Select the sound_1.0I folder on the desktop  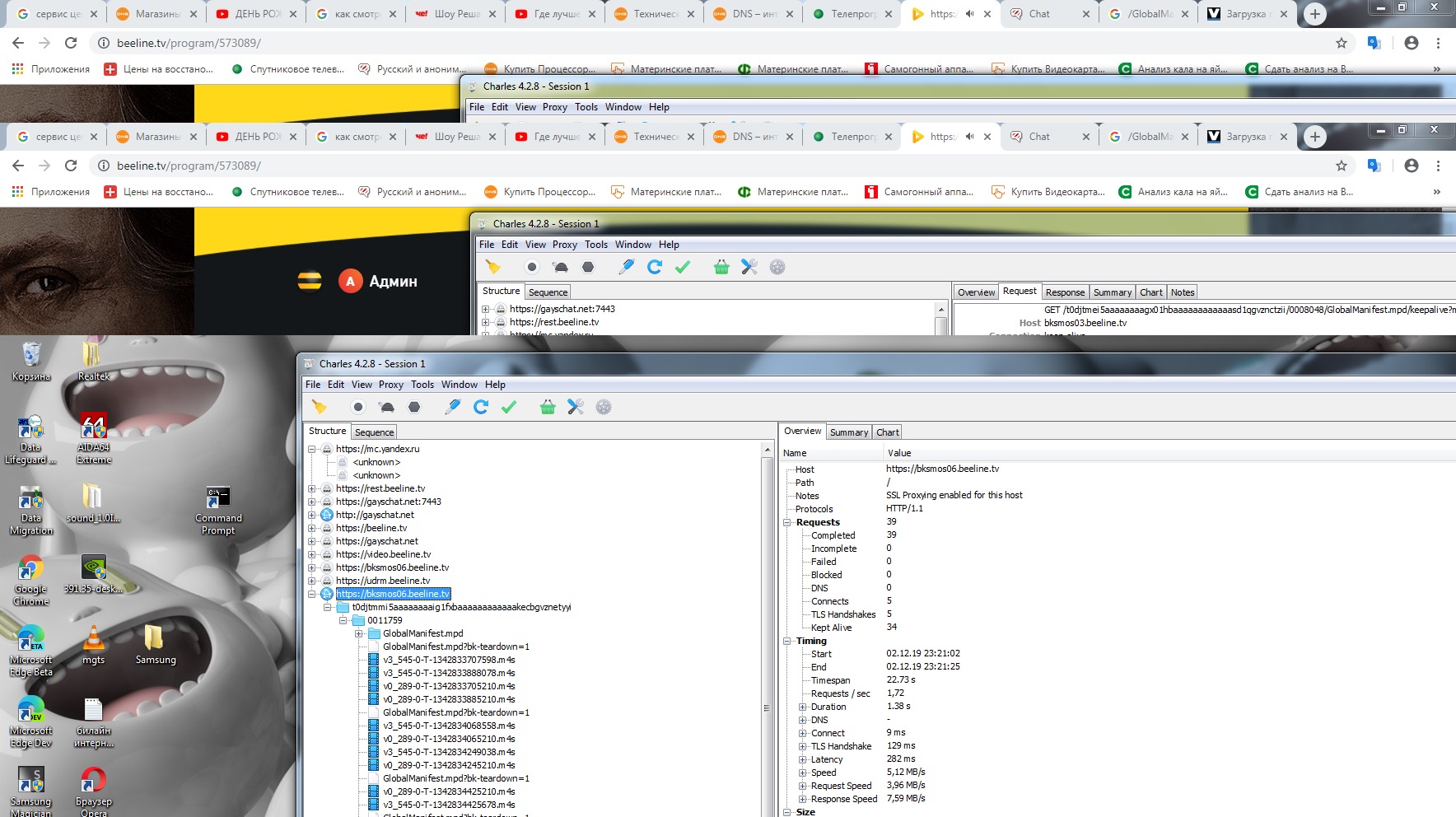93,504
